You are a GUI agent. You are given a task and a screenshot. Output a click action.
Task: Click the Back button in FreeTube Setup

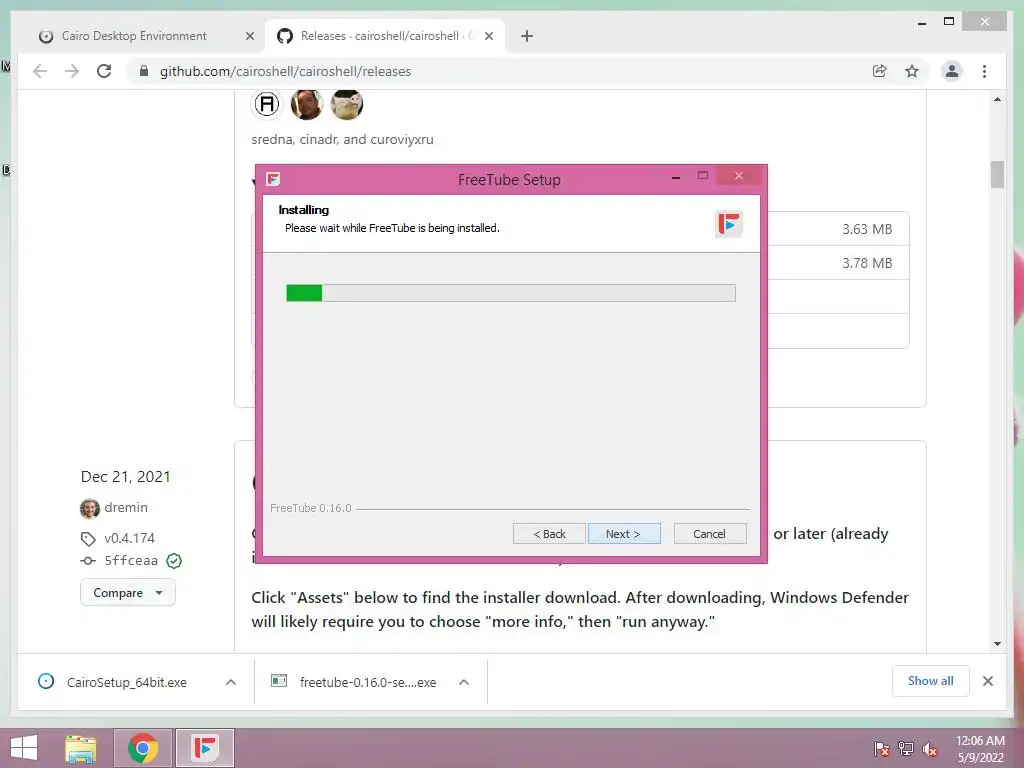[549, 534]
